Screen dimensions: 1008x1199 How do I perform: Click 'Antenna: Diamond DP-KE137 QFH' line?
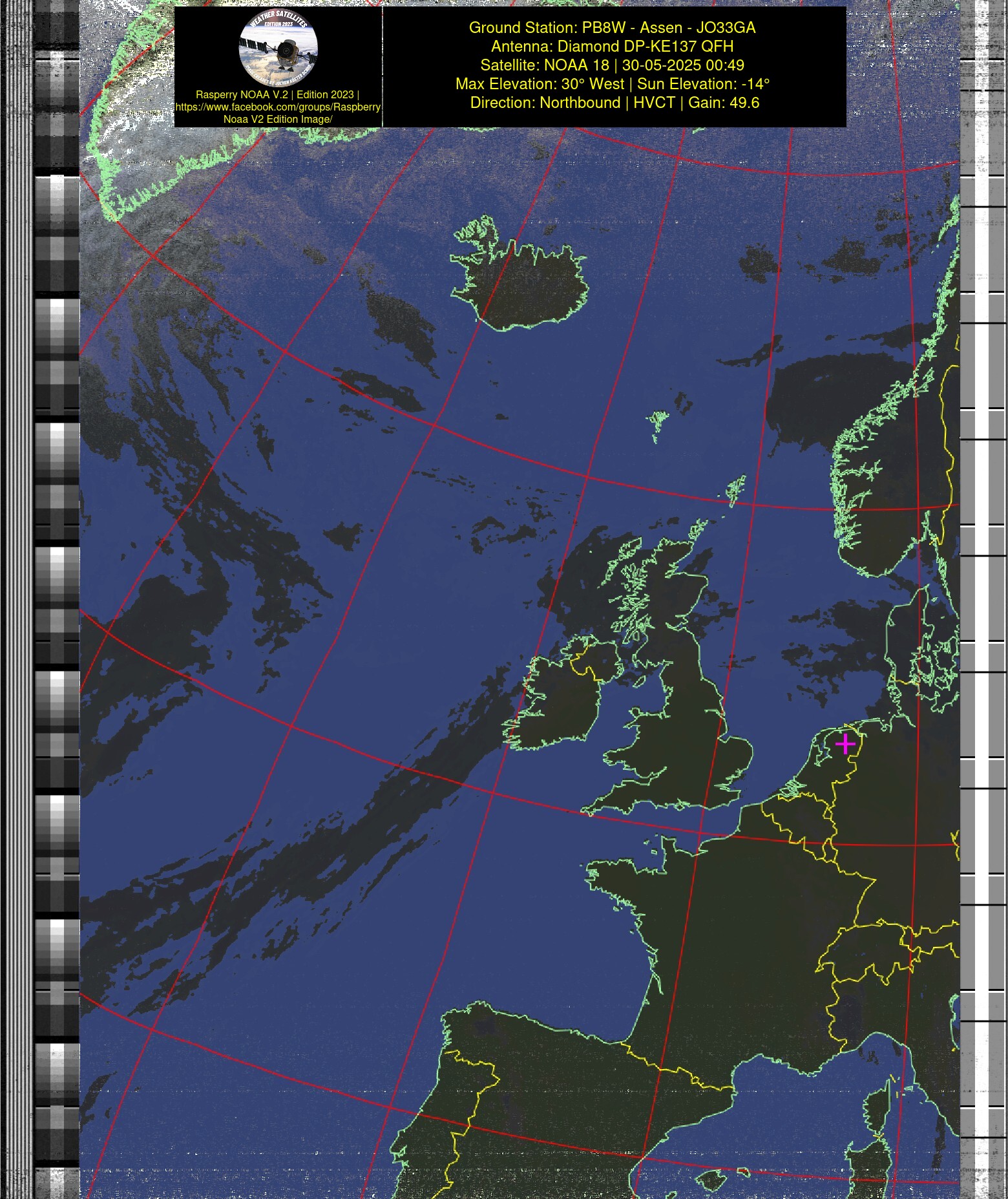coord(612,47)
